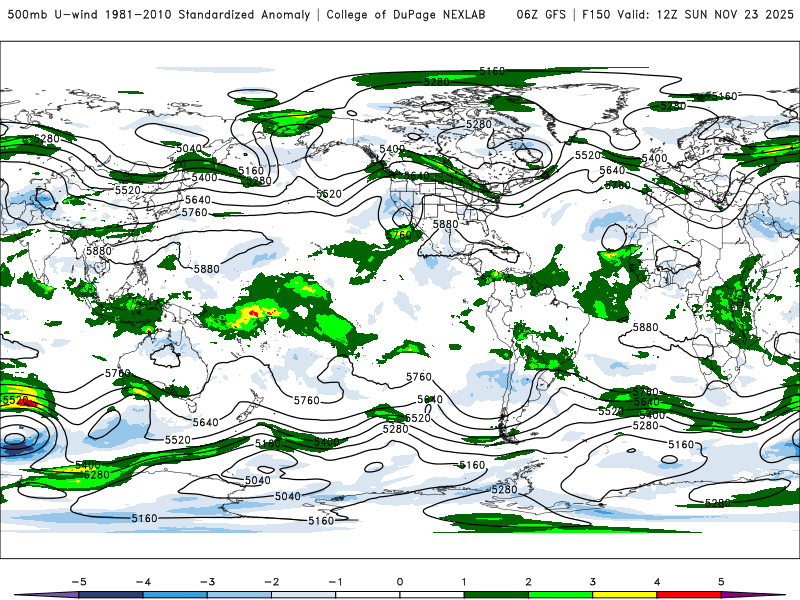
Task: Click 'F150 Valid: 12Z SUN NOV 23 2025'
Action: coord(687,14)
